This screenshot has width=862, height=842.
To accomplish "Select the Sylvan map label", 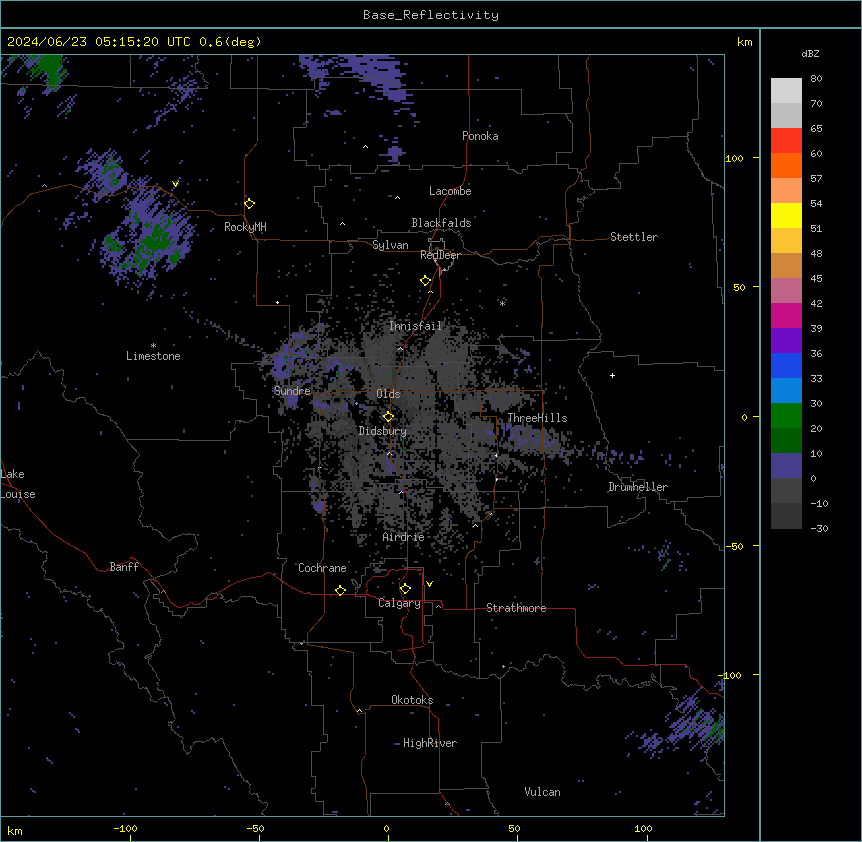I will [390, 245].
